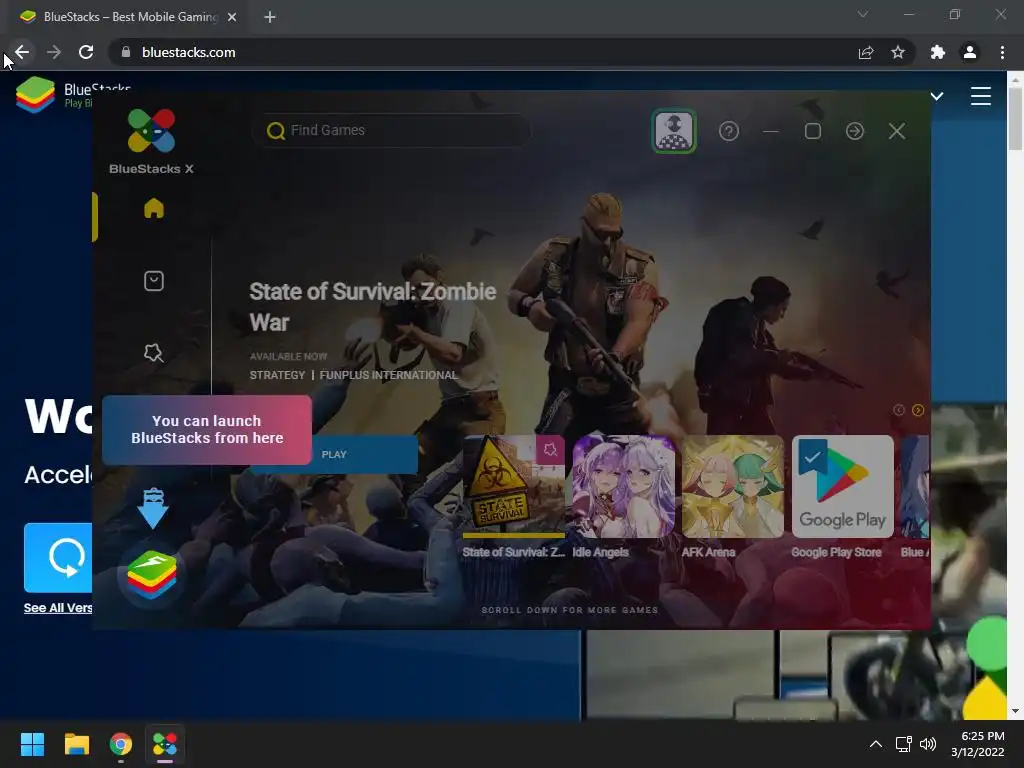The width and height of the screenshot is (1024, 768).
Task: Open the Google Play Store tile
Action: coord(842,486)
